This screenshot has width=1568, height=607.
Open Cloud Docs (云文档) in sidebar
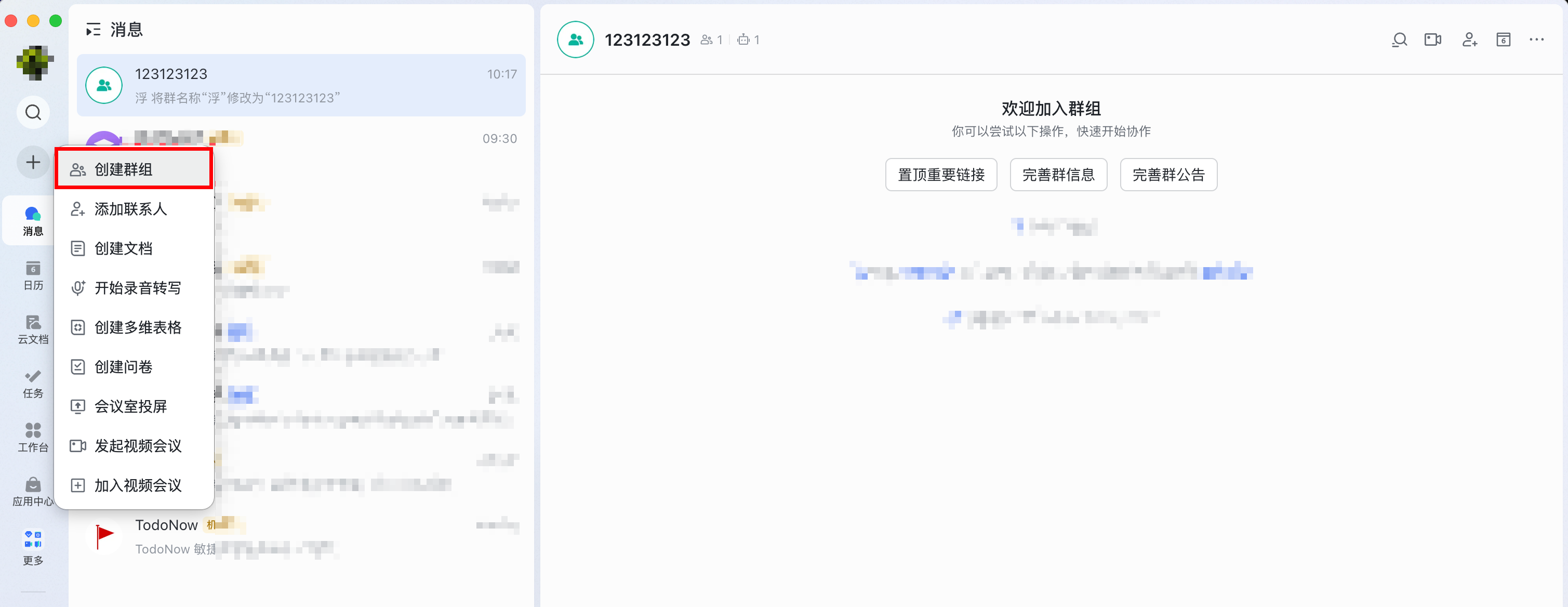33,329
